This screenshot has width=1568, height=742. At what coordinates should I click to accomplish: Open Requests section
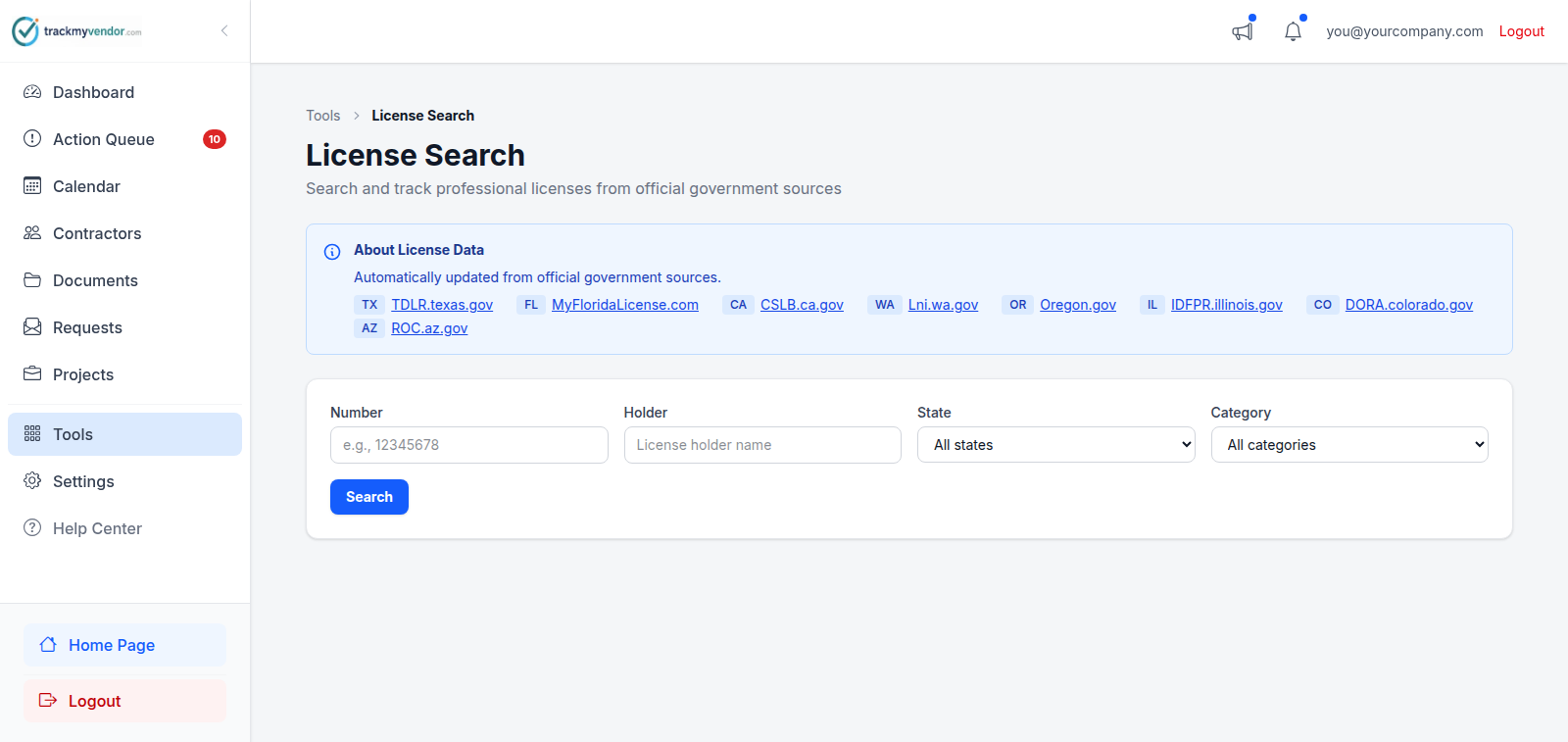[124, 327]
